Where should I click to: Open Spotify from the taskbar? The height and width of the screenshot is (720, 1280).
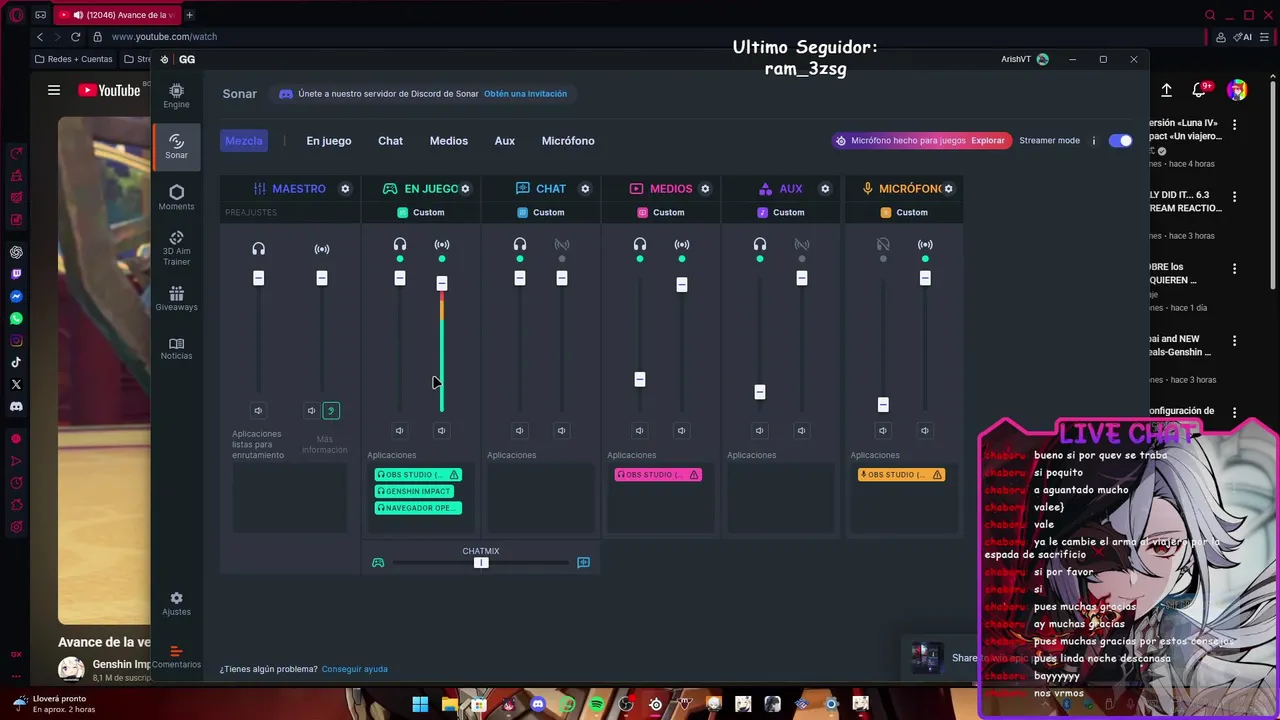pyautogui.click(x=597, y=705)
